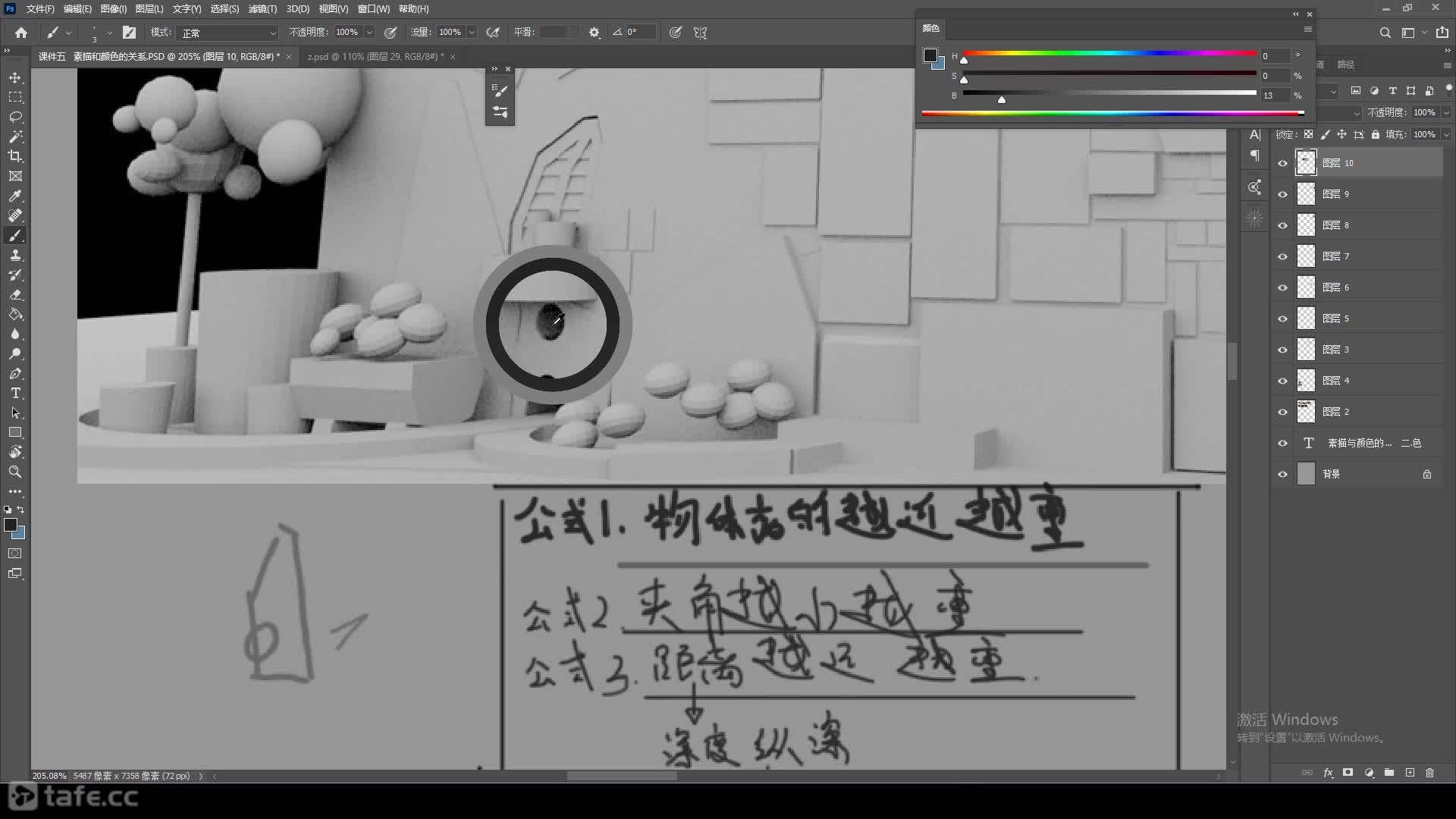Screen dimensions: 1456x819
Task: Toggle visibility of 背景 layer
Action: tap(1282, 474)
